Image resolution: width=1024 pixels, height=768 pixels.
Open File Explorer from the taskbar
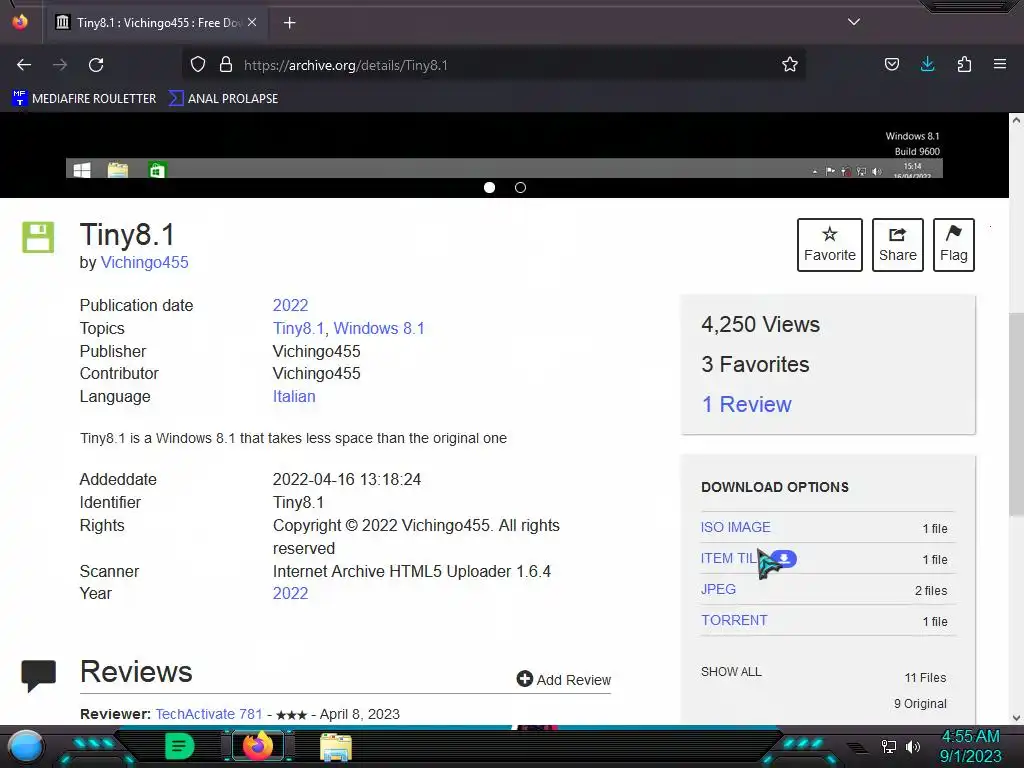(336, 747)
